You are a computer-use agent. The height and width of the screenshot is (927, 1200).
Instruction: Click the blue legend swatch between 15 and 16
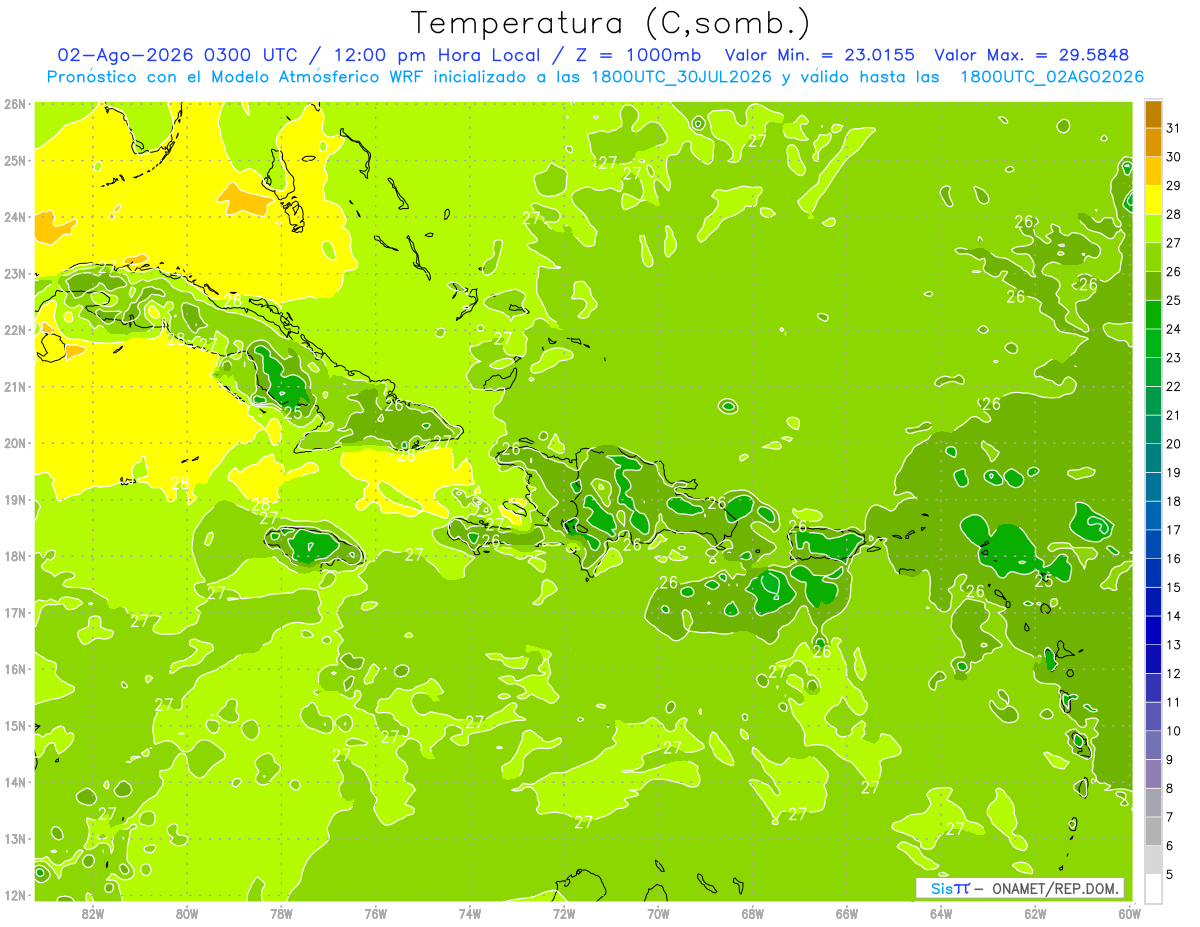(1153, 573)
